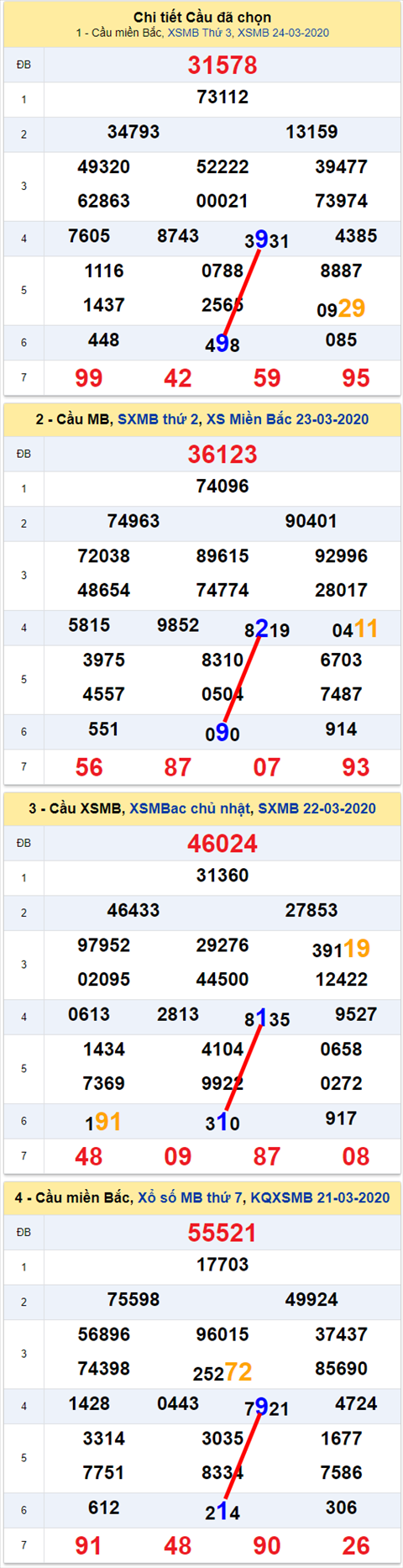Click the number 8219 with blue 2

pos(267,629)
